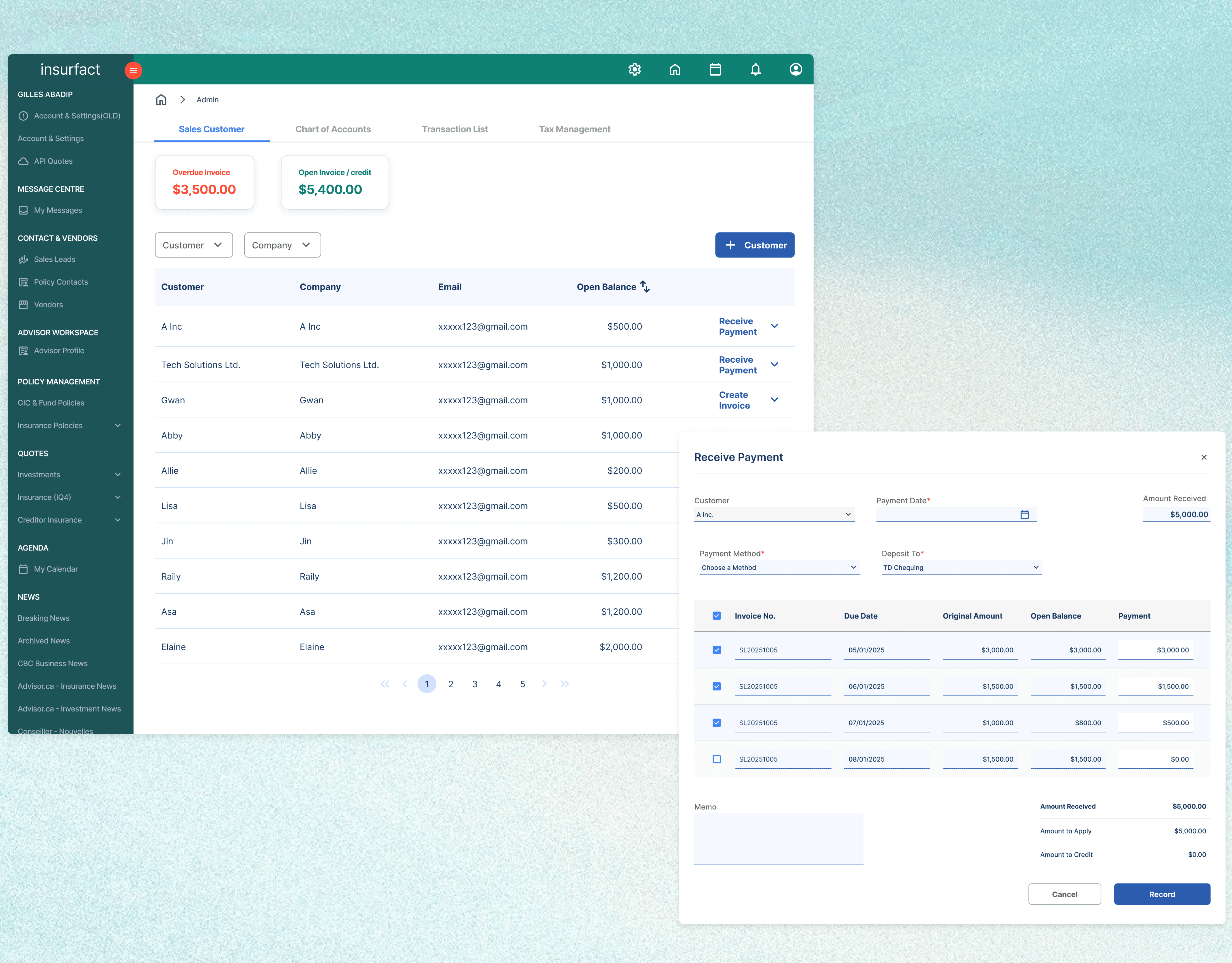The image size is (1232, 963).
Task: Switch to Chart of Accounts tab
Action: [x=333, y=129]
